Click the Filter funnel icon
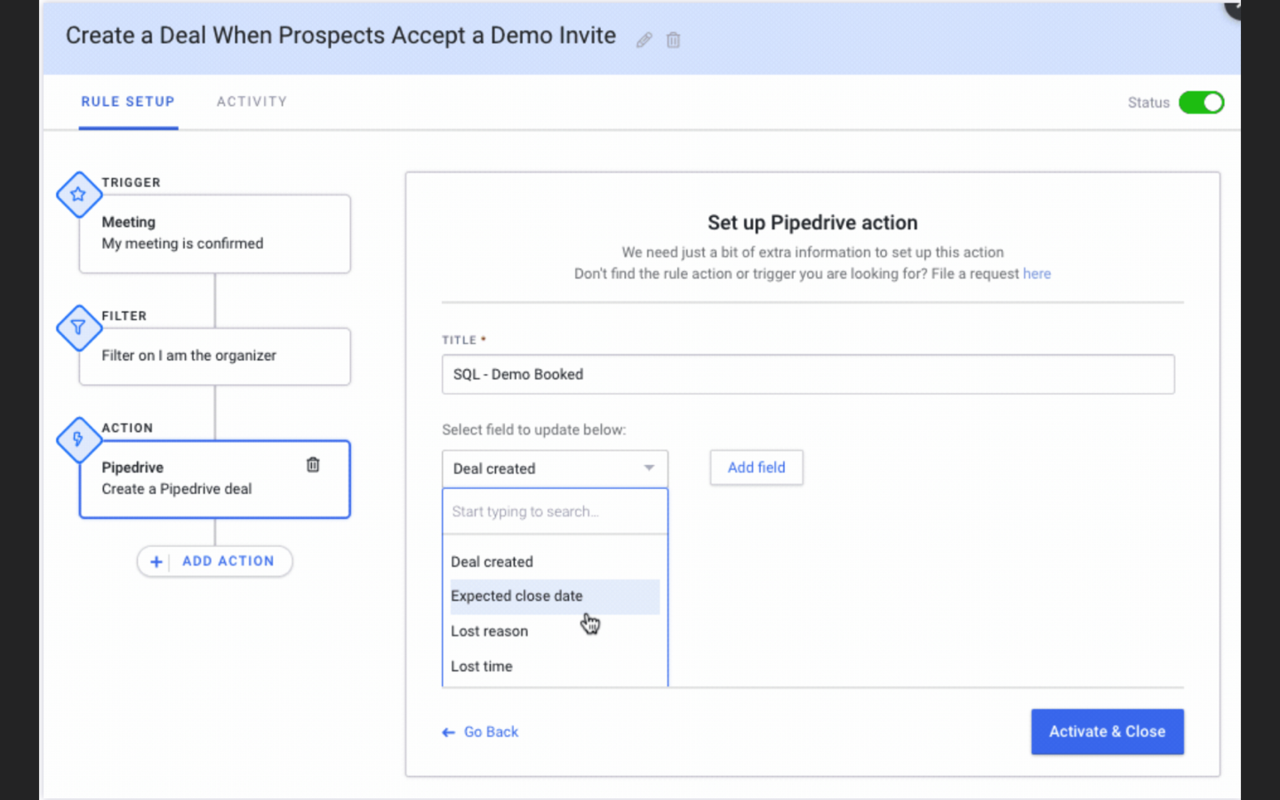Viewport: 1280px width, 800px height. pos(78,327)
